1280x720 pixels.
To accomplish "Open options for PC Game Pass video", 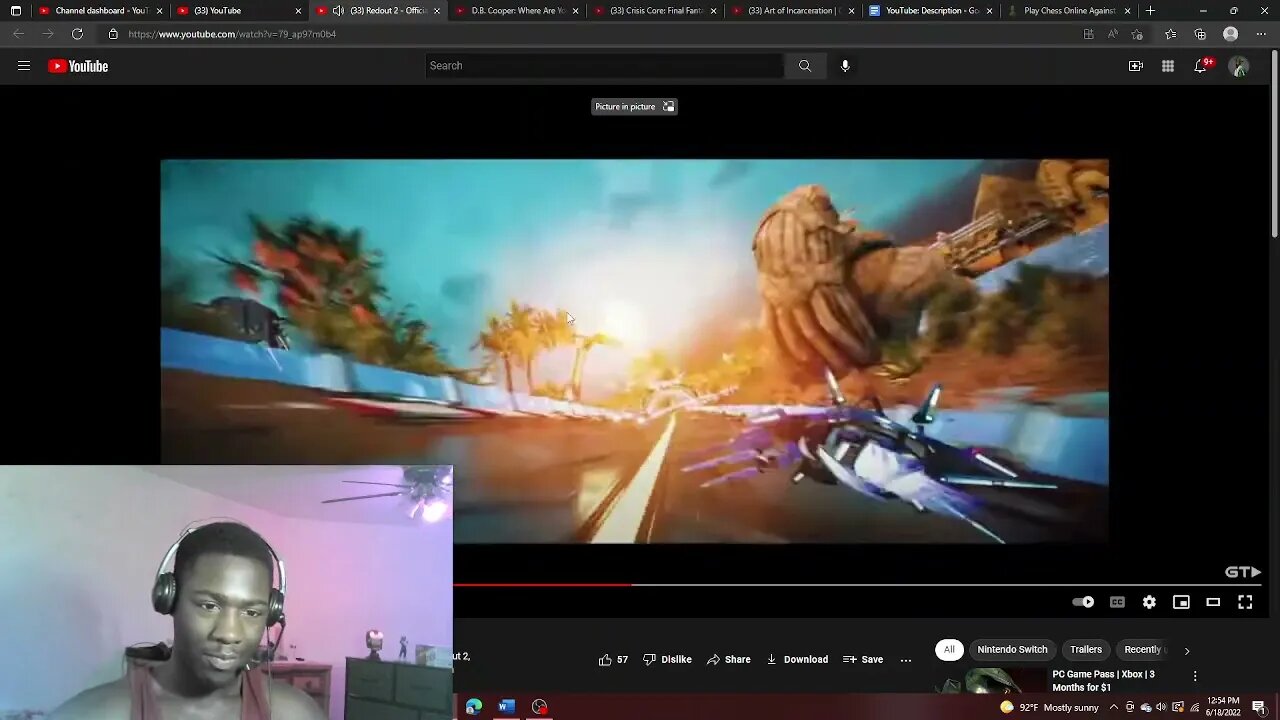I will point(1195,676).
